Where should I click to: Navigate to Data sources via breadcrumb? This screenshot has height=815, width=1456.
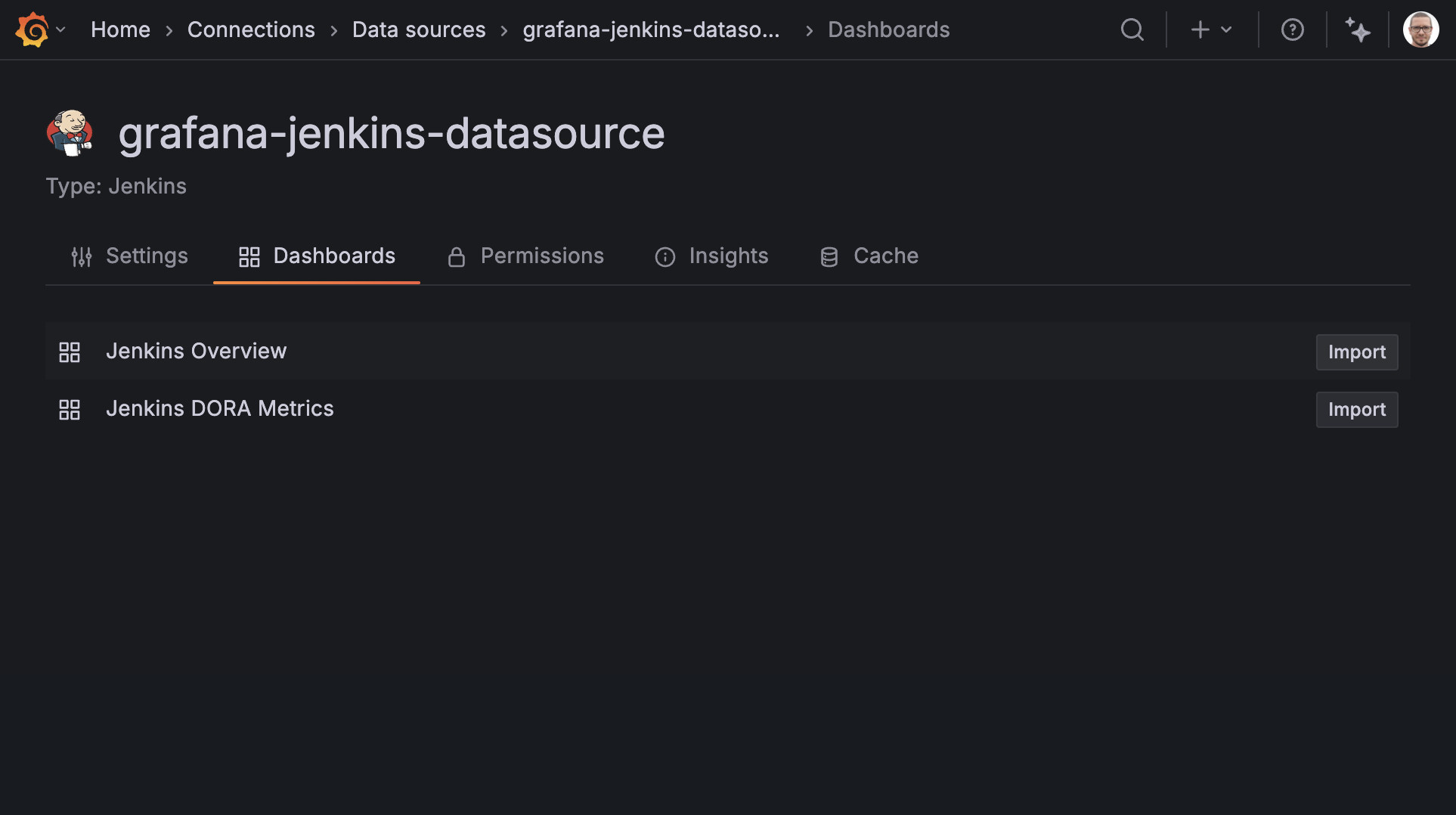pyautogui.click(x=419, y=30)
